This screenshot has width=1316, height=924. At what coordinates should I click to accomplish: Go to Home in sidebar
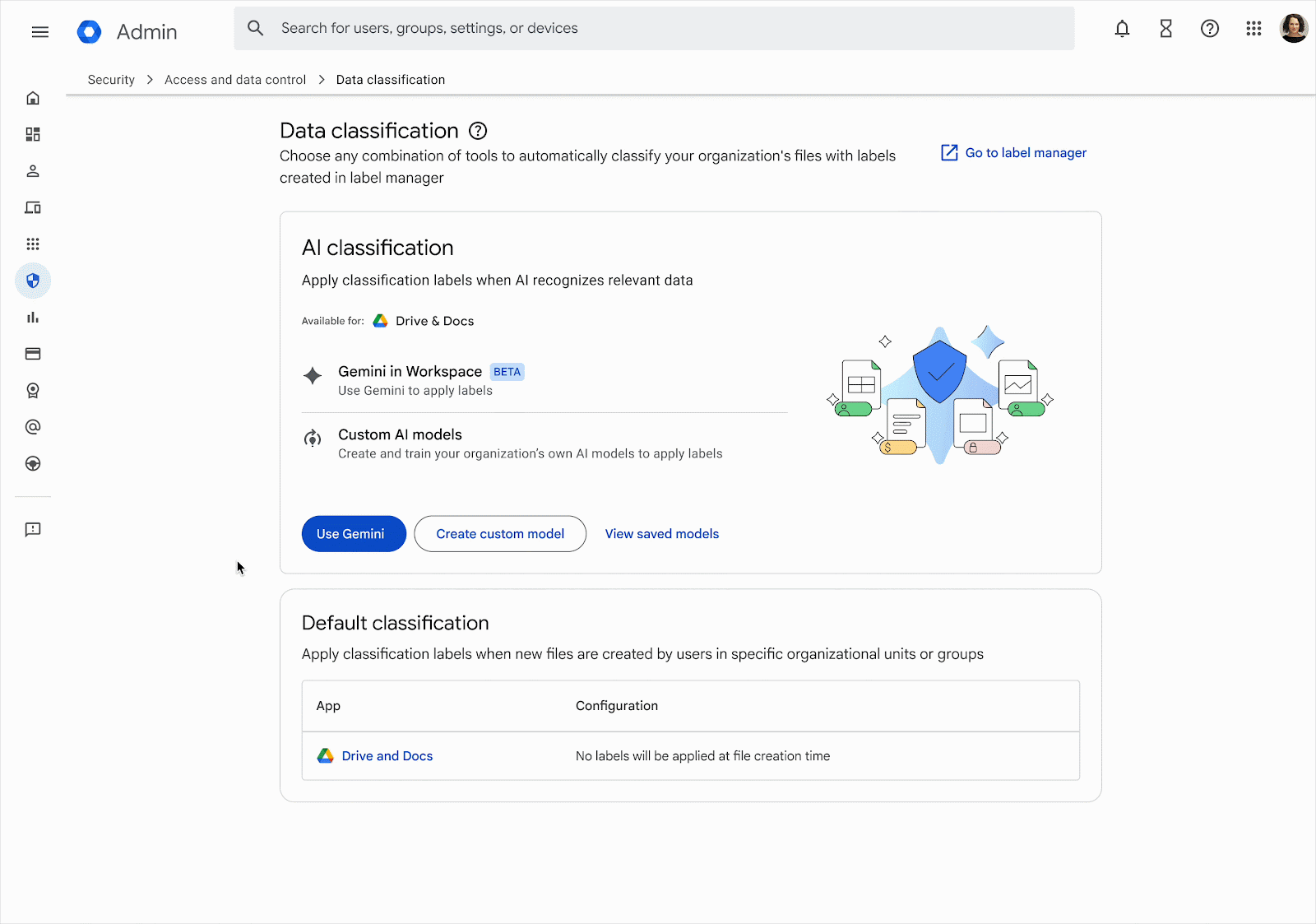tap(33, 98)
